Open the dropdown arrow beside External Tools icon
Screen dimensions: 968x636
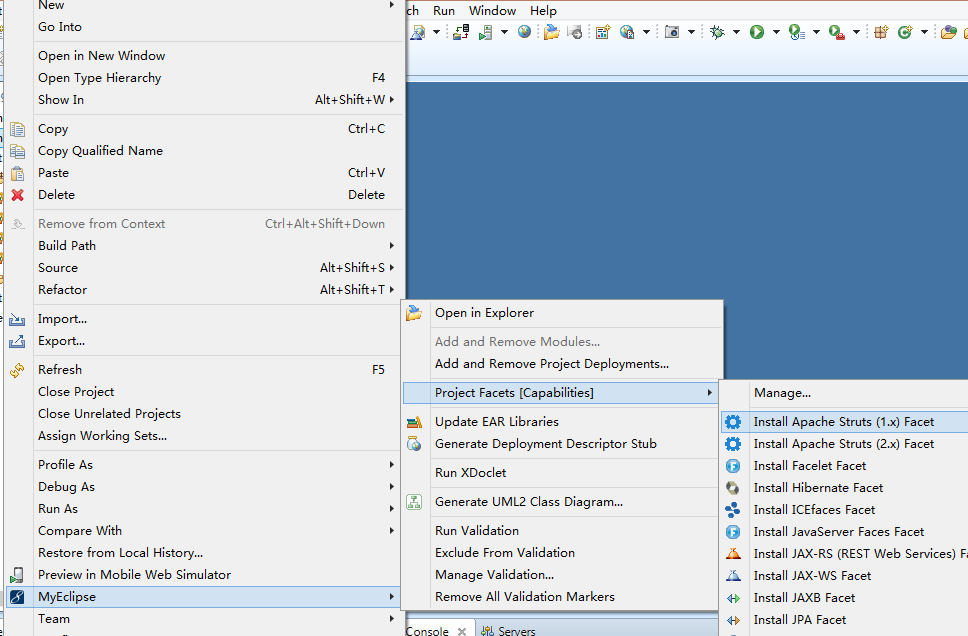coord(856,32)
